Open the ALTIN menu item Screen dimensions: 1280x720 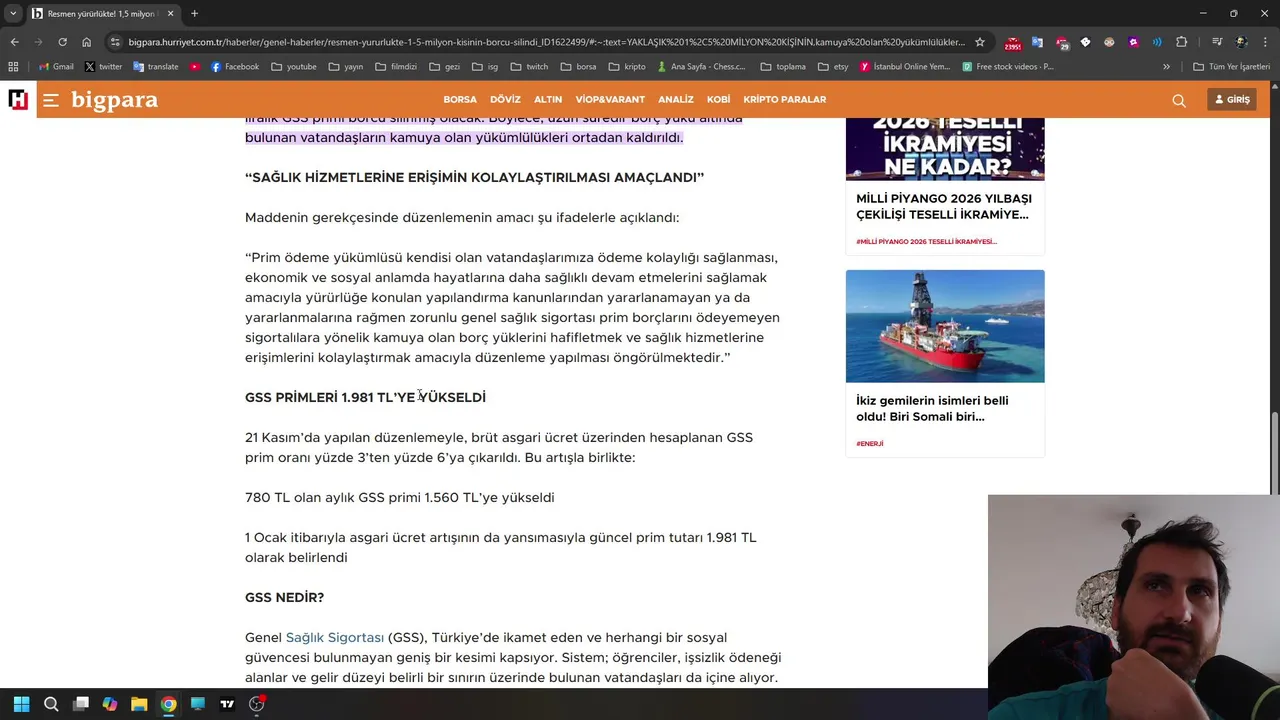[x=548, y=100]
